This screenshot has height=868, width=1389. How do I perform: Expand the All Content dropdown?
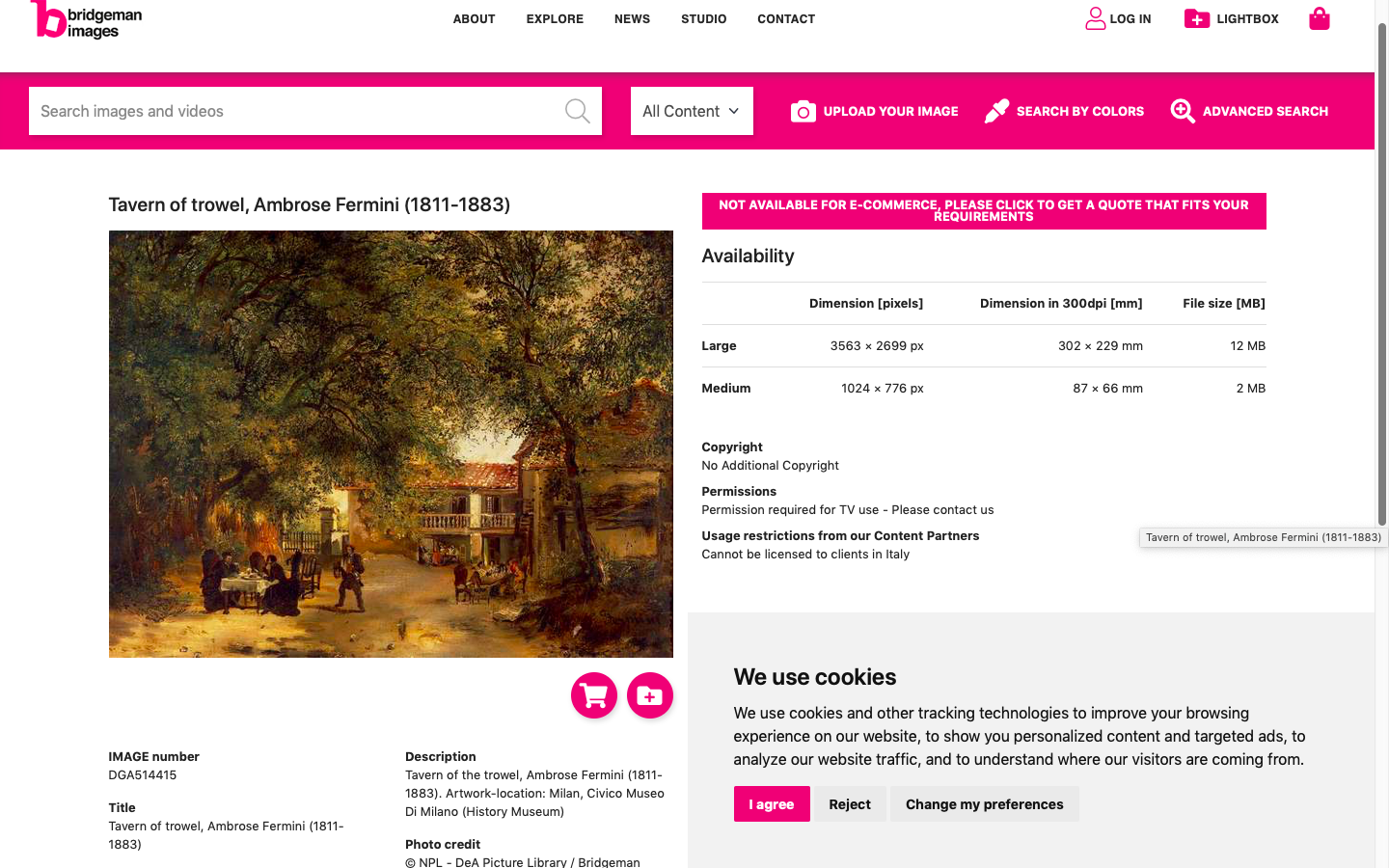[692, 111]
